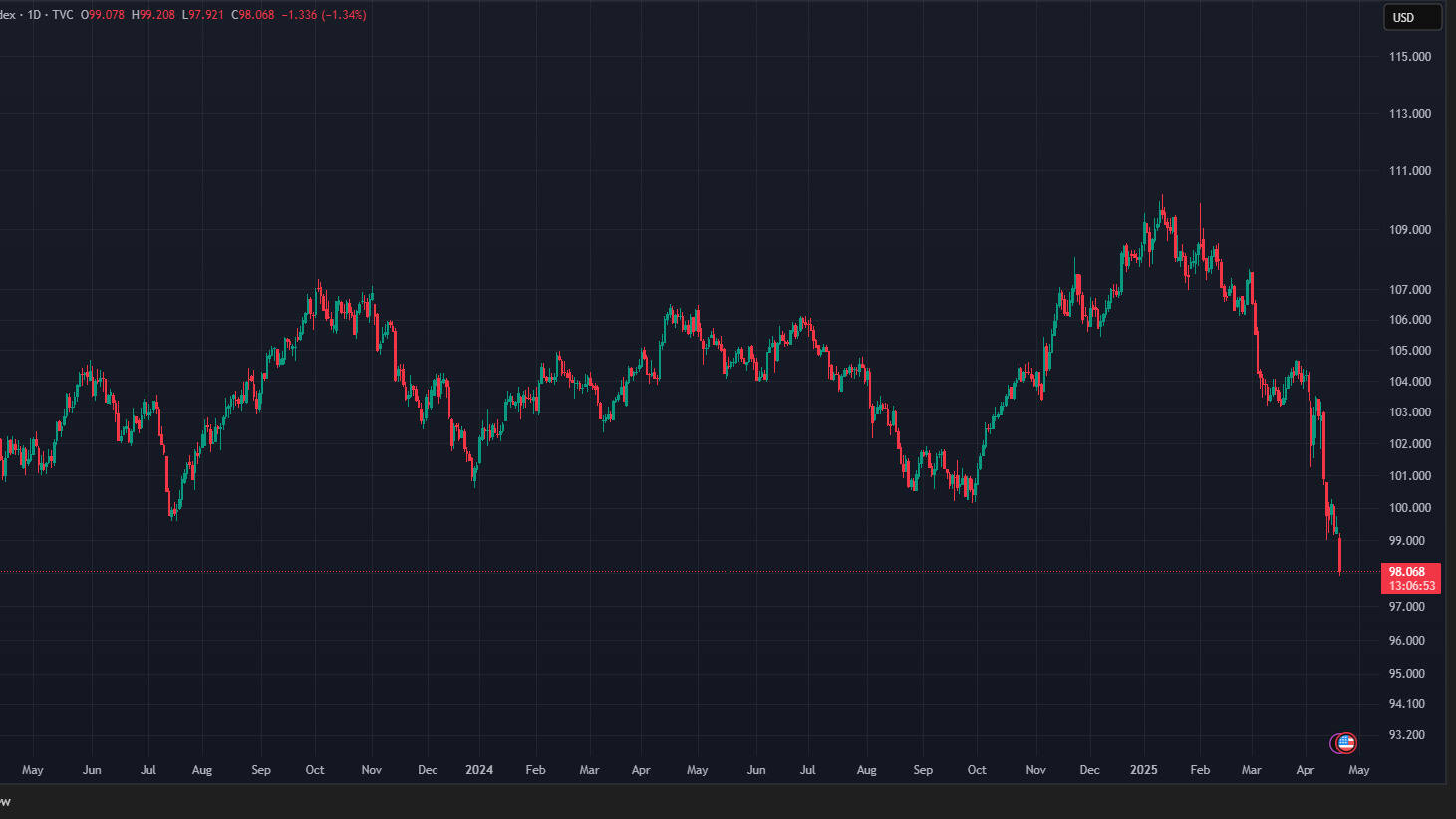Click the Feb label right after 2025

click(1200, 770)
